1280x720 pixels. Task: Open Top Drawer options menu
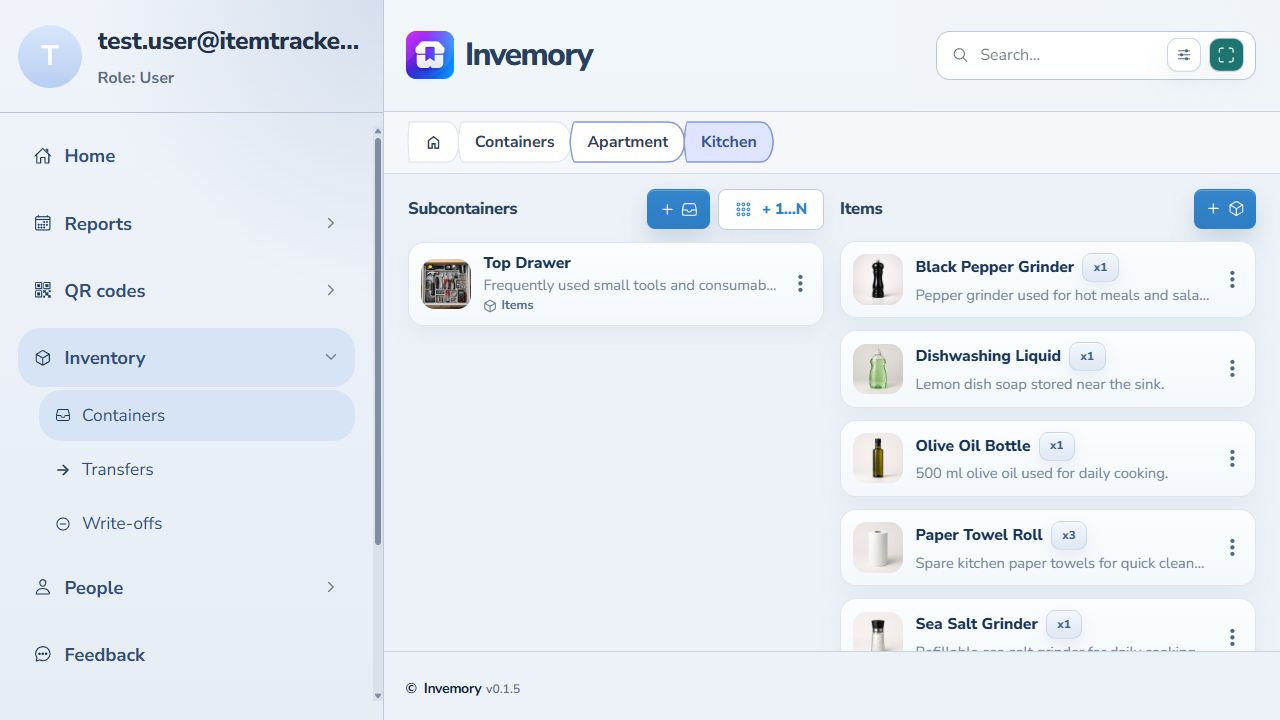[800, 284]
